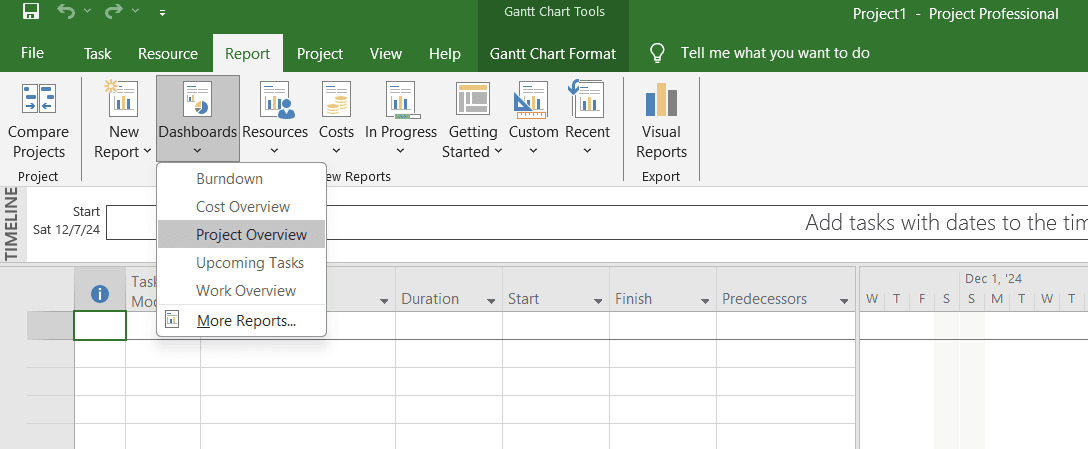Open the Undo history dropdown arrow
This screenshot has width=1088, height=449.
pyautogui.click(x=87, y=12)
